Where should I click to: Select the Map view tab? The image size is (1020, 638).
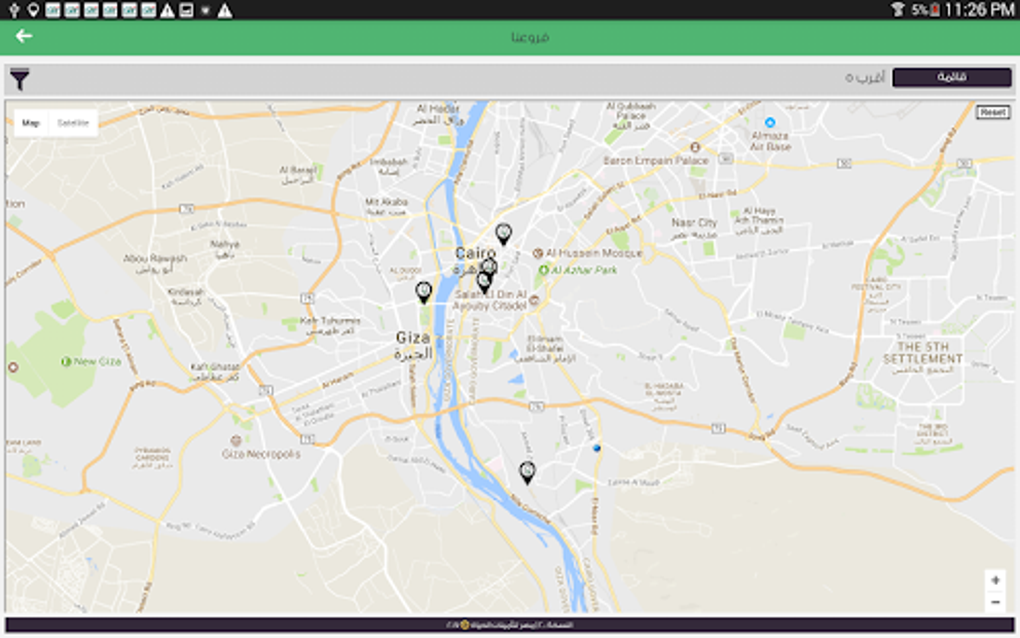31,123
